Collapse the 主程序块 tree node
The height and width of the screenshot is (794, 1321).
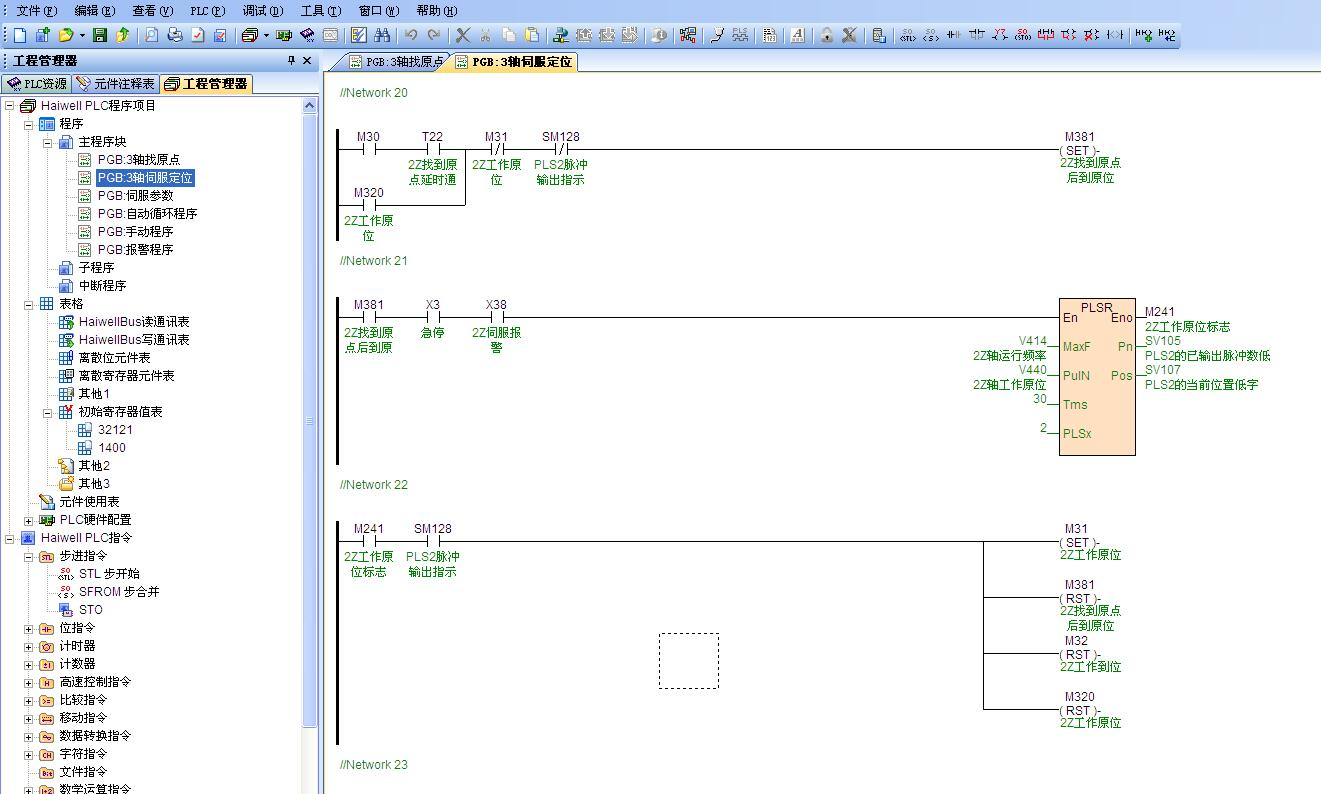tap(48, 142)
